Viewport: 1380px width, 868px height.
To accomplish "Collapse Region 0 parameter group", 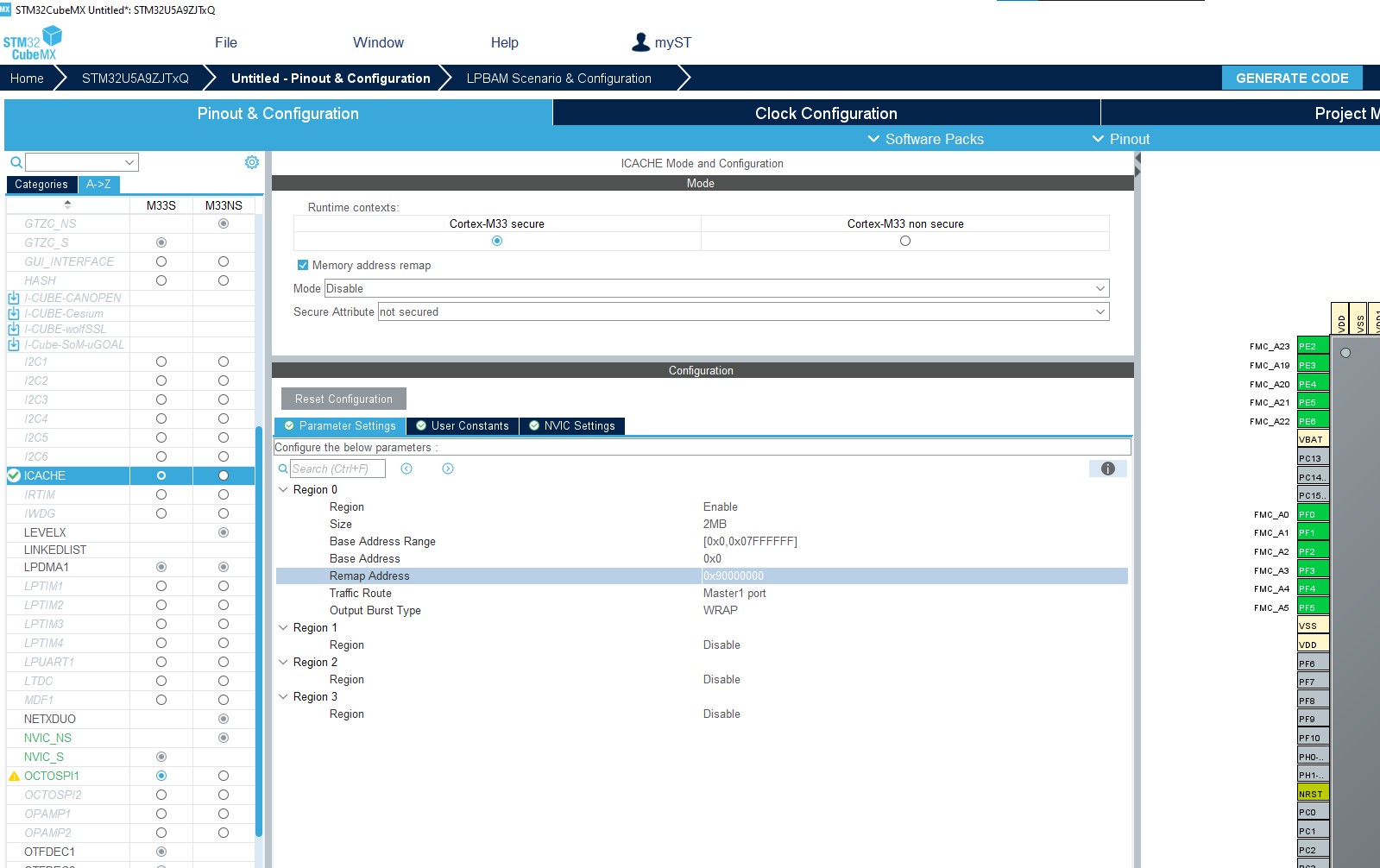I will 283,489.
